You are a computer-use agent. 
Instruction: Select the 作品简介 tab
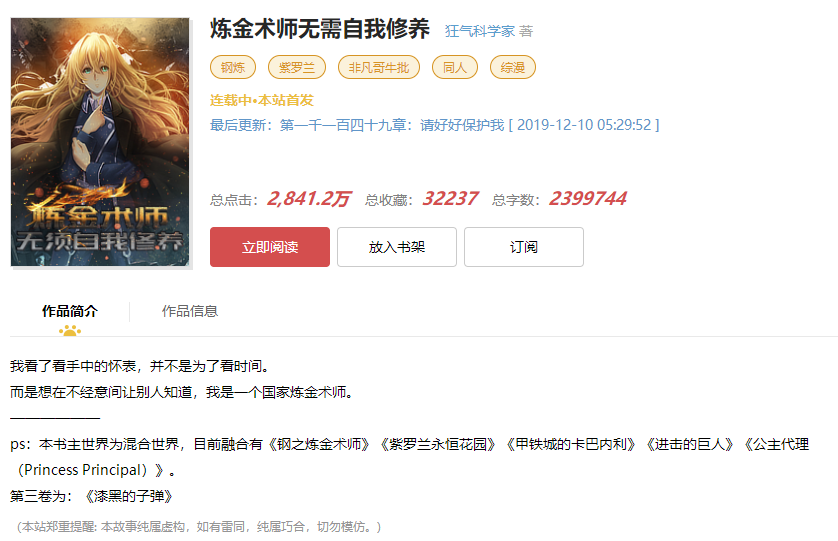[69, 311]
